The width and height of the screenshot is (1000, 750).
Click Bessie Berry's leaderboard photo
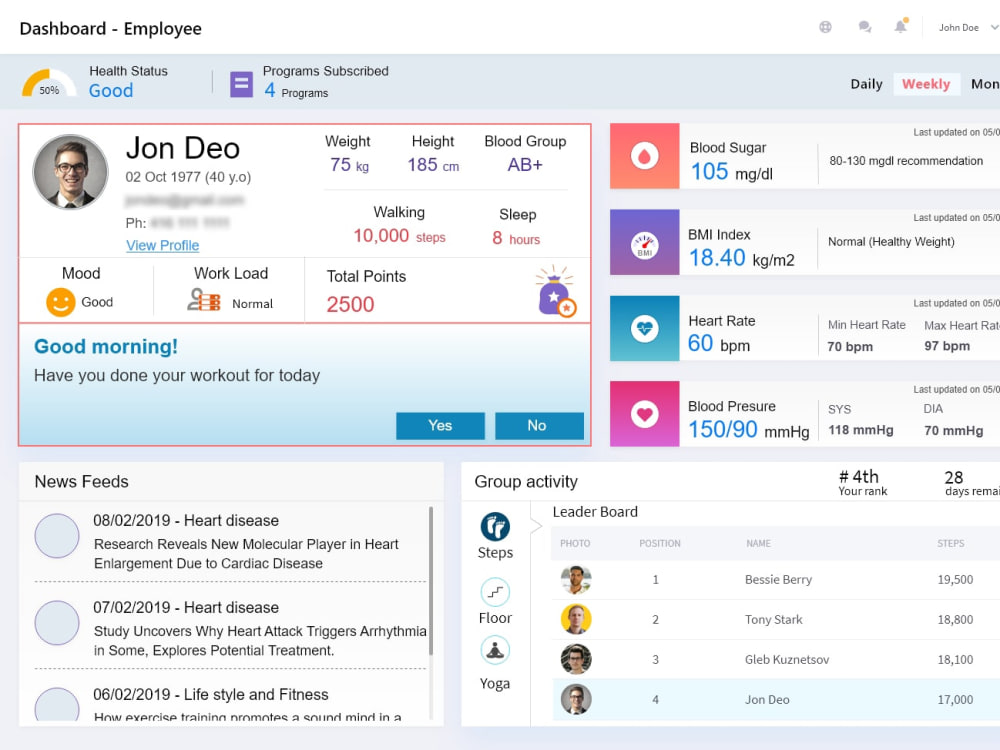576,580
